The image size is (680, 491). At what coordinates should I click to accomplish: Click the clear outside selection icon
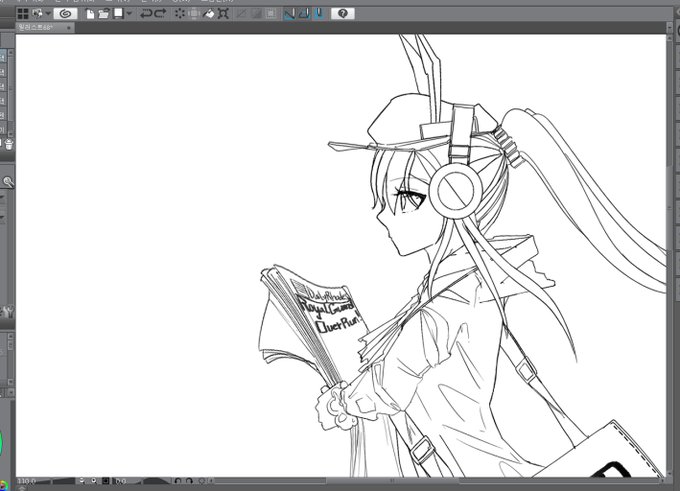point(194,14)
